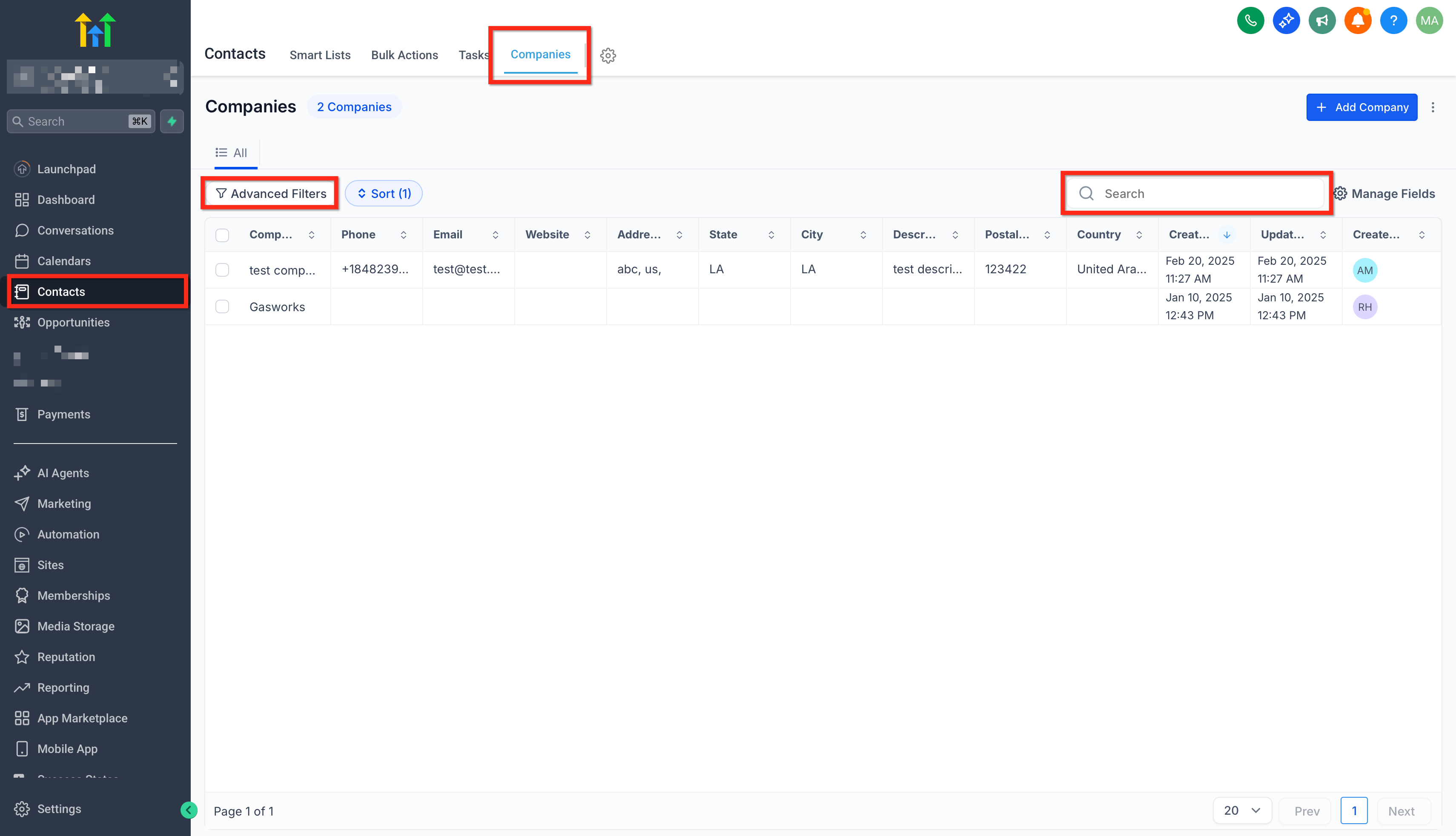Sort by the Country column arrows
The width and height of the screenshot is (1456, 836).
[1139, 235]
